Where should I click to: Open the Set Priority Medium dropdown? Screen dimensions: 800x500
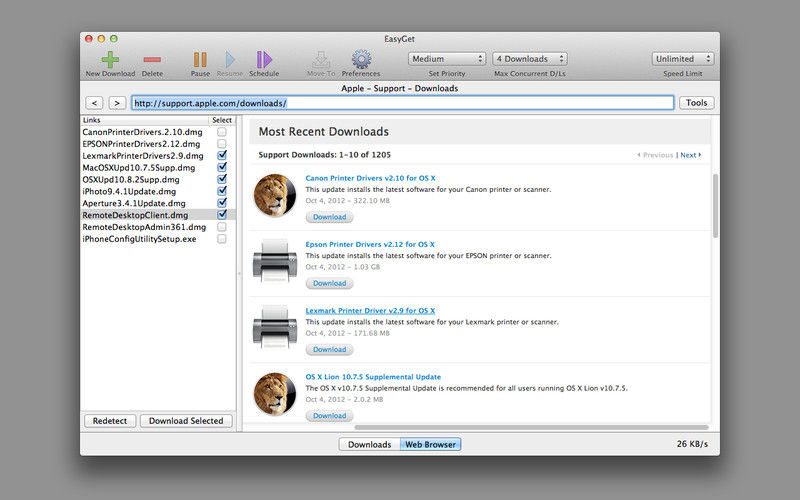446,59
